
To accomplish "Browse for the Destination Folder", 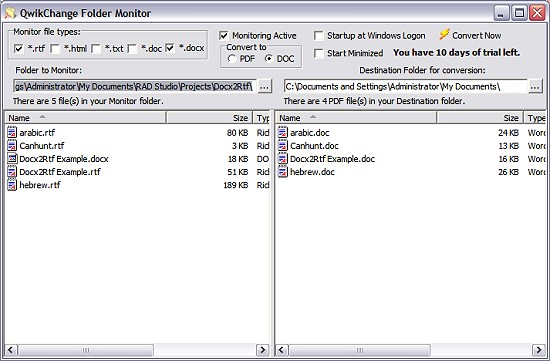I will (x=535, y=87).
